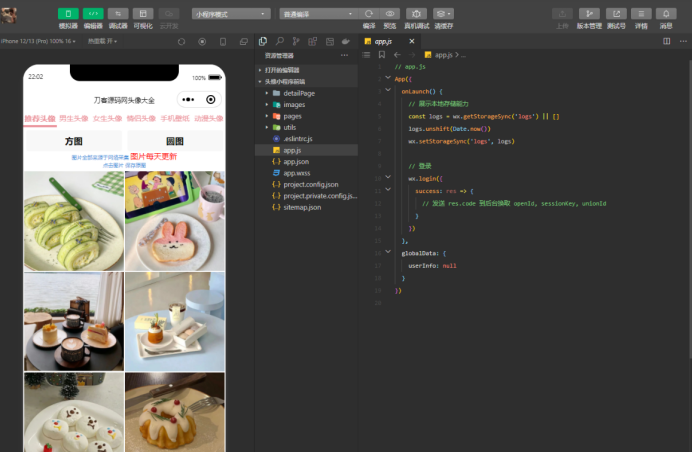Collapse the project root folder section

[306, 81]
